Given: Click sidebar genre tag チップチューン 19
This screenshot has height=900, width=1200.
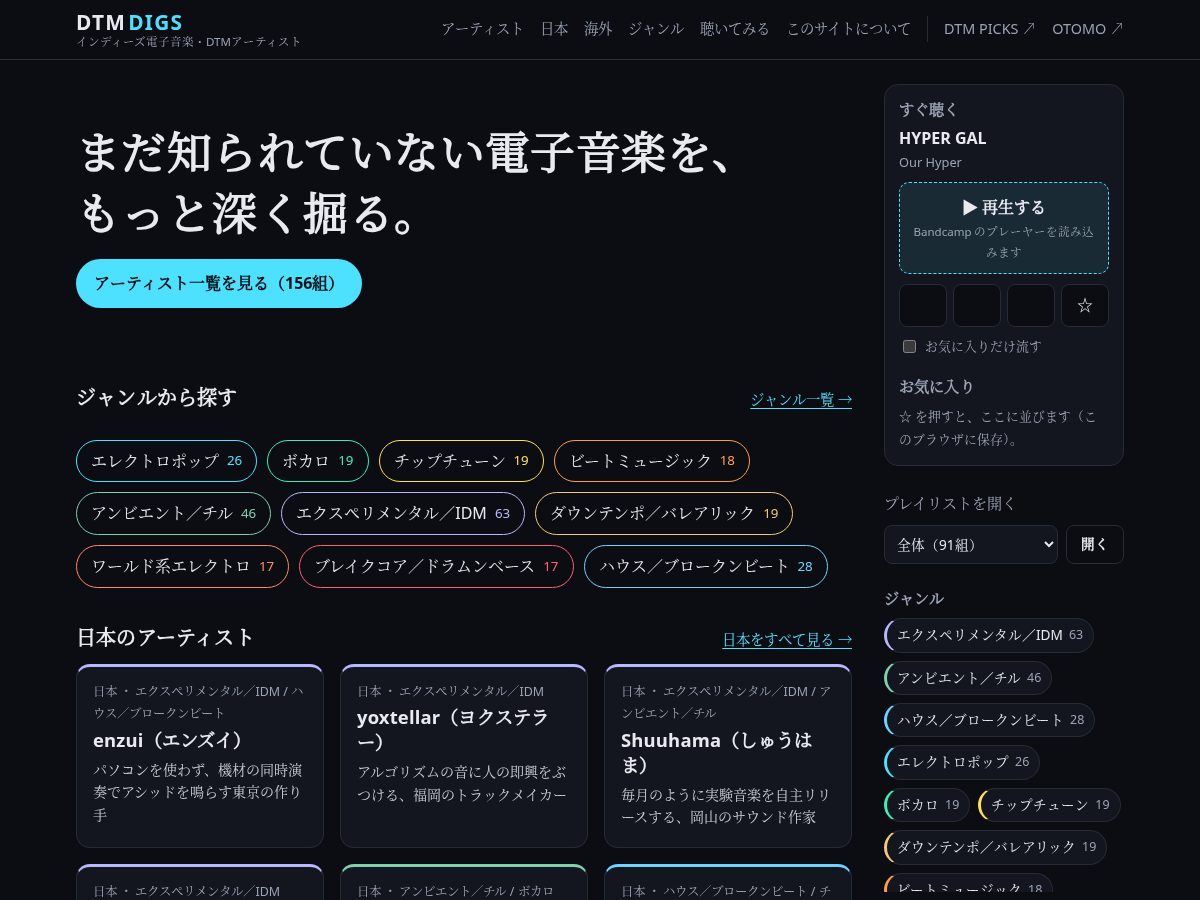Looking at the screenshot, I should (1049, 805).
